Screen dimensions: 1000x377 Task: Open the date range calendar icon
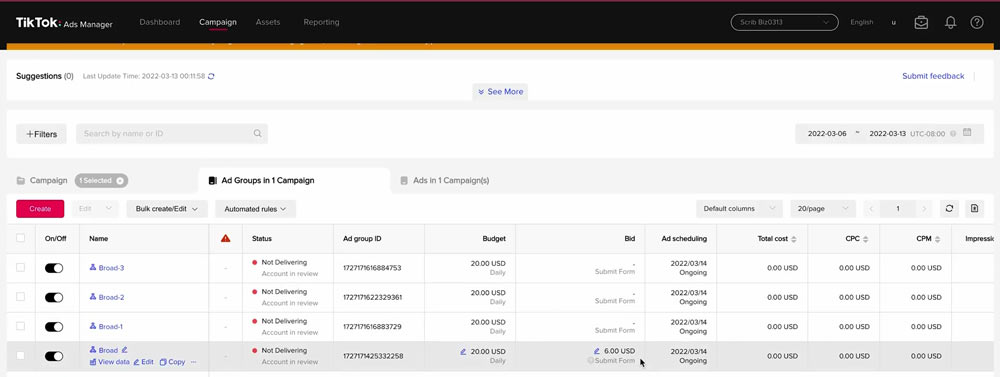(967, 133)
